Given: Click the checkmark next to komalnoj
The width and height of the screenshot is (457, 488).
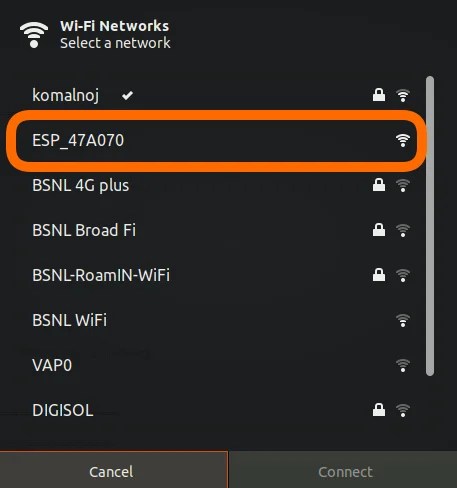Looking at the screenshot, I should (127, 96).
